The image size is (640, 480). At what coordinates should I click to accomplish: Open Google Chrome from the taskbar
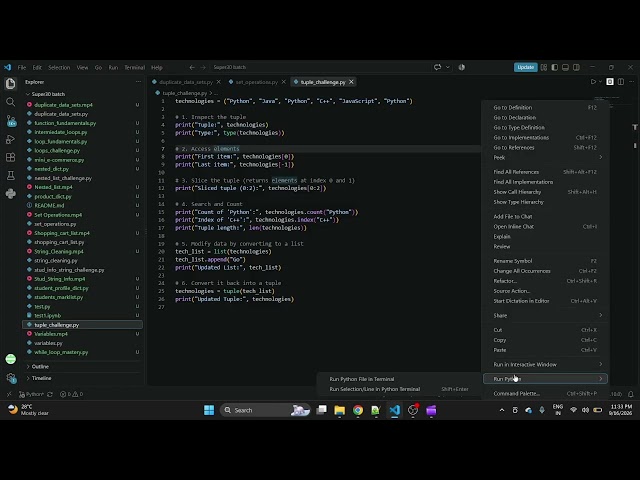point(358,410)
